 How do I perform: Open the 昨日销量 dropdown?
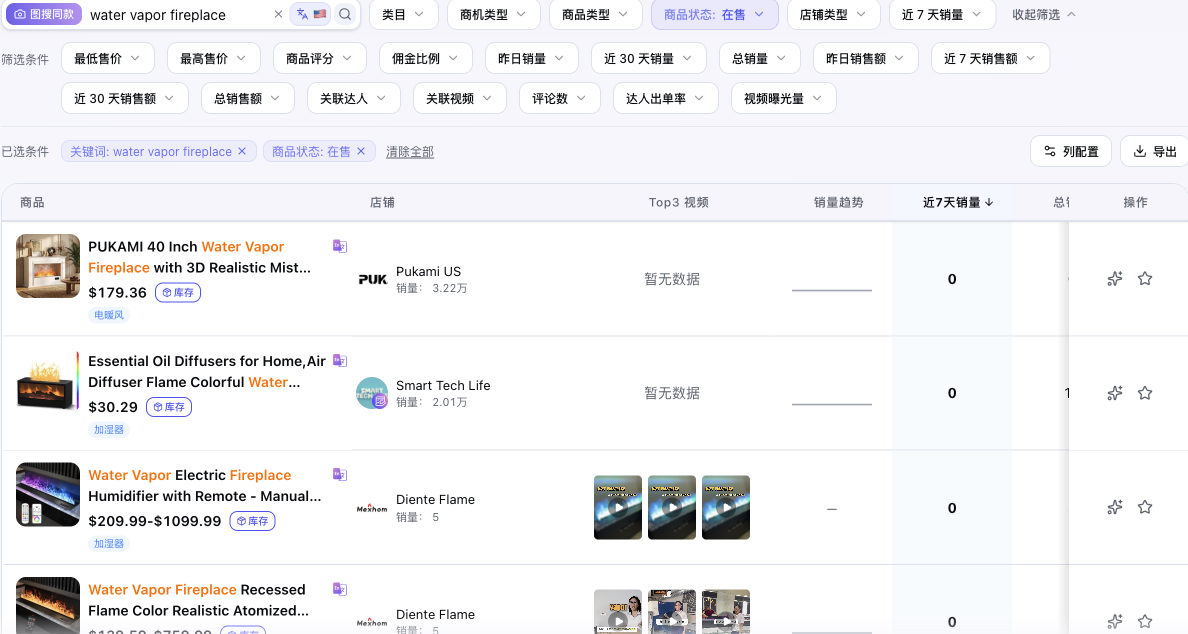pyautogui.click(x=532, y=58)
